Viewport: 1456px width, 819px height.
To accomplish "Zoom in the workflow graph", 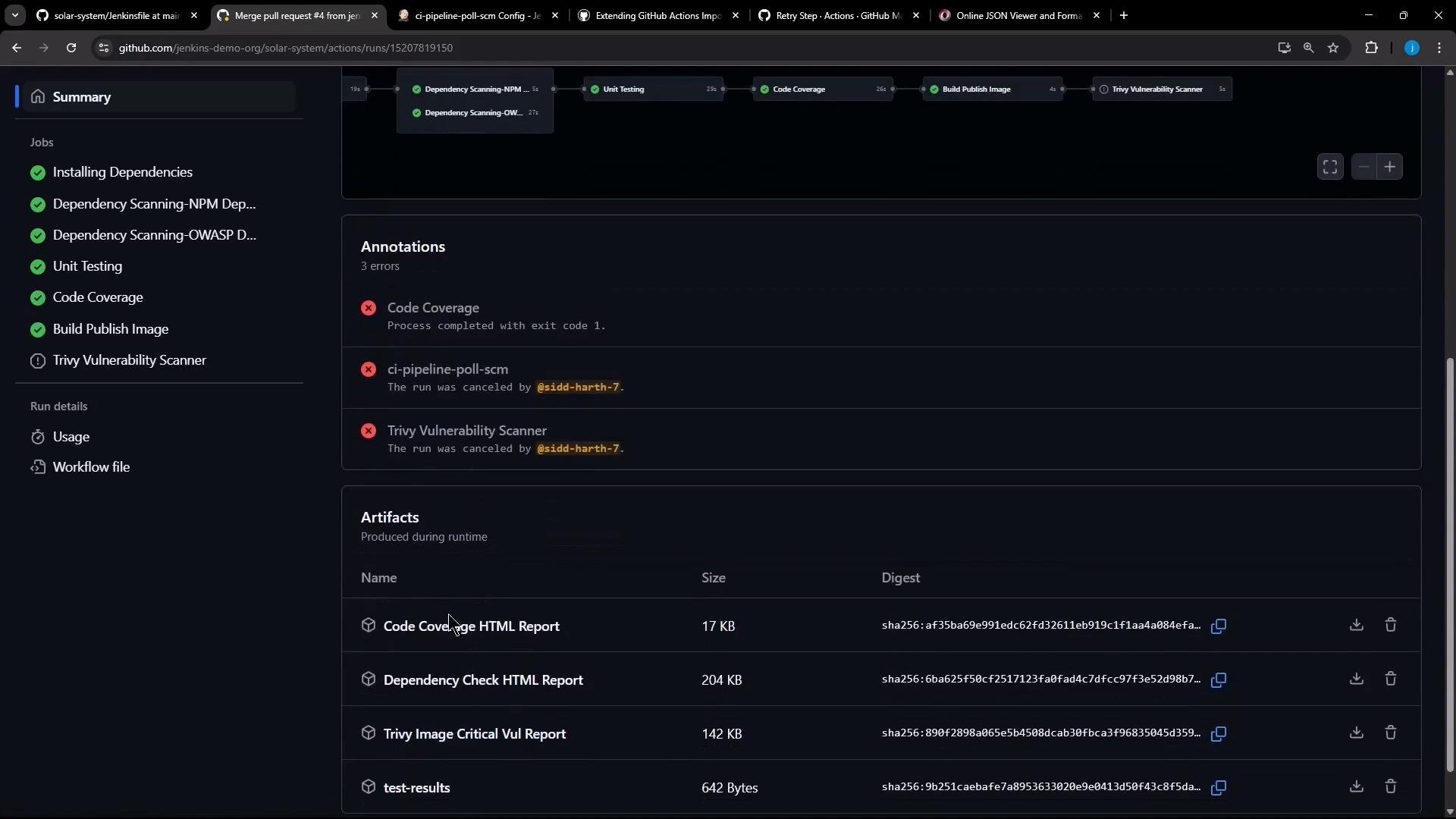I will tap(1390, 167).
